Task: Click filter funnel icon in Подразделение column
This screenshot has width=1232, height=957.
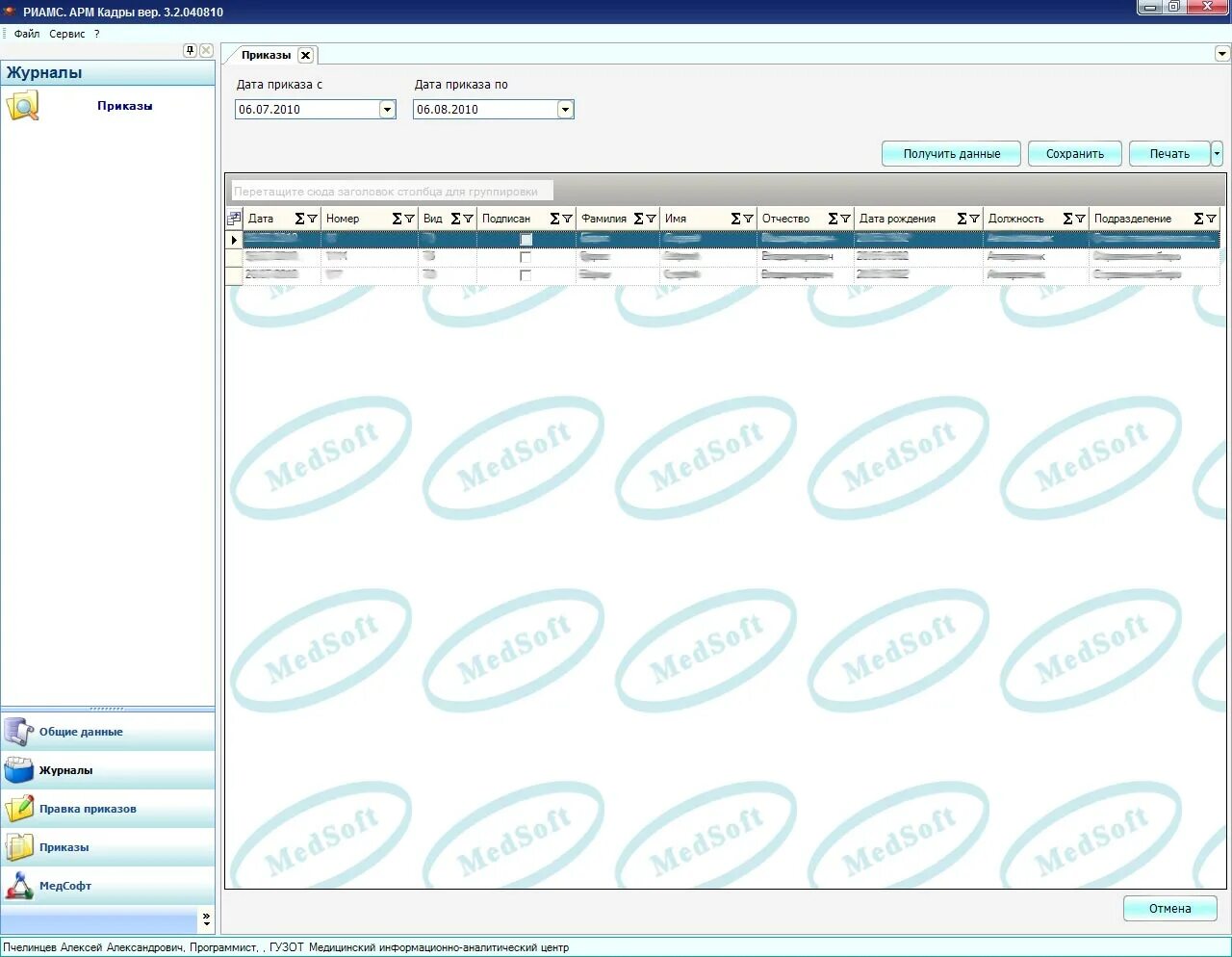Action: [1211, 219]
